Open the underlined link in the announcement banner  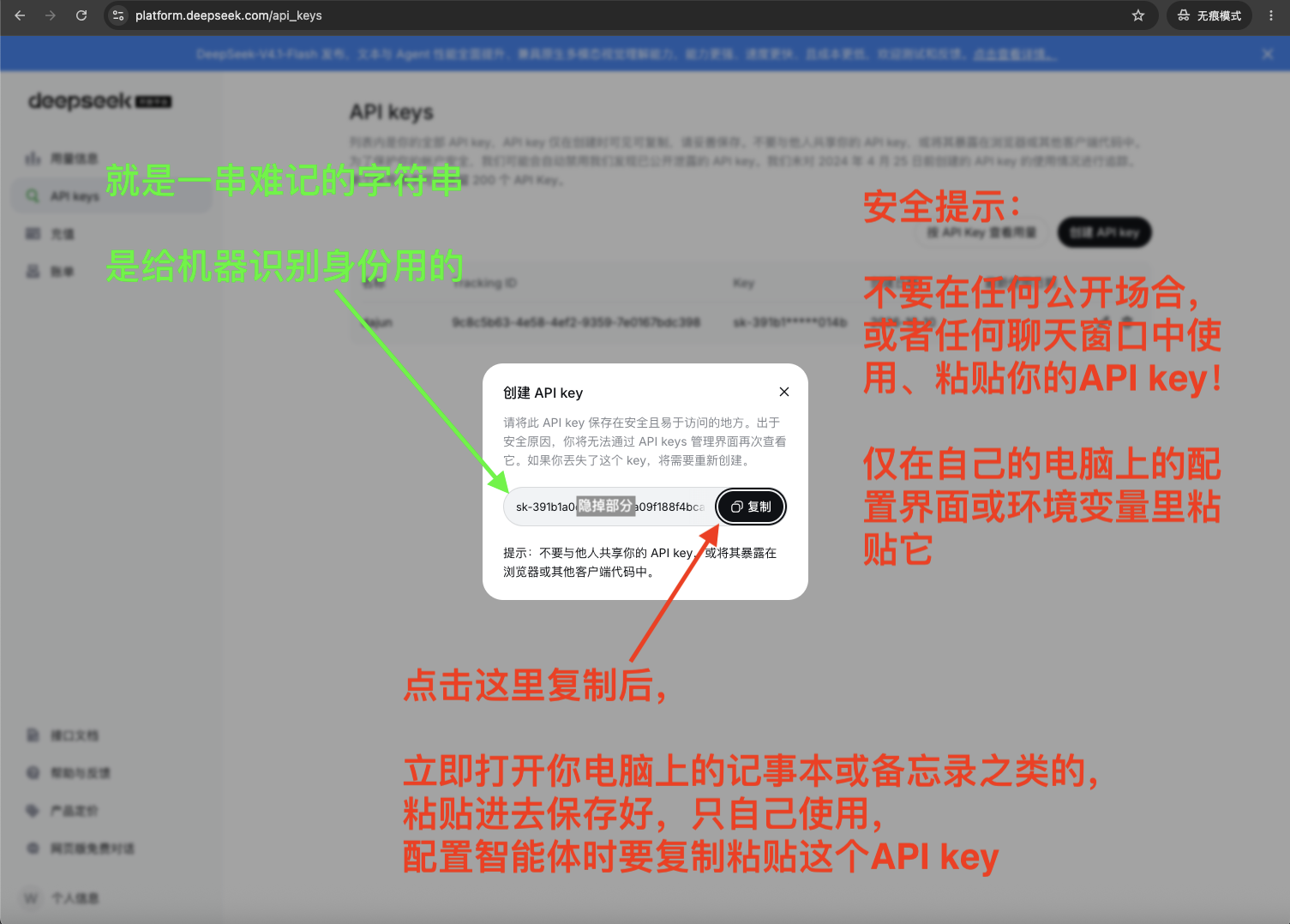(x=1013, y=54)
